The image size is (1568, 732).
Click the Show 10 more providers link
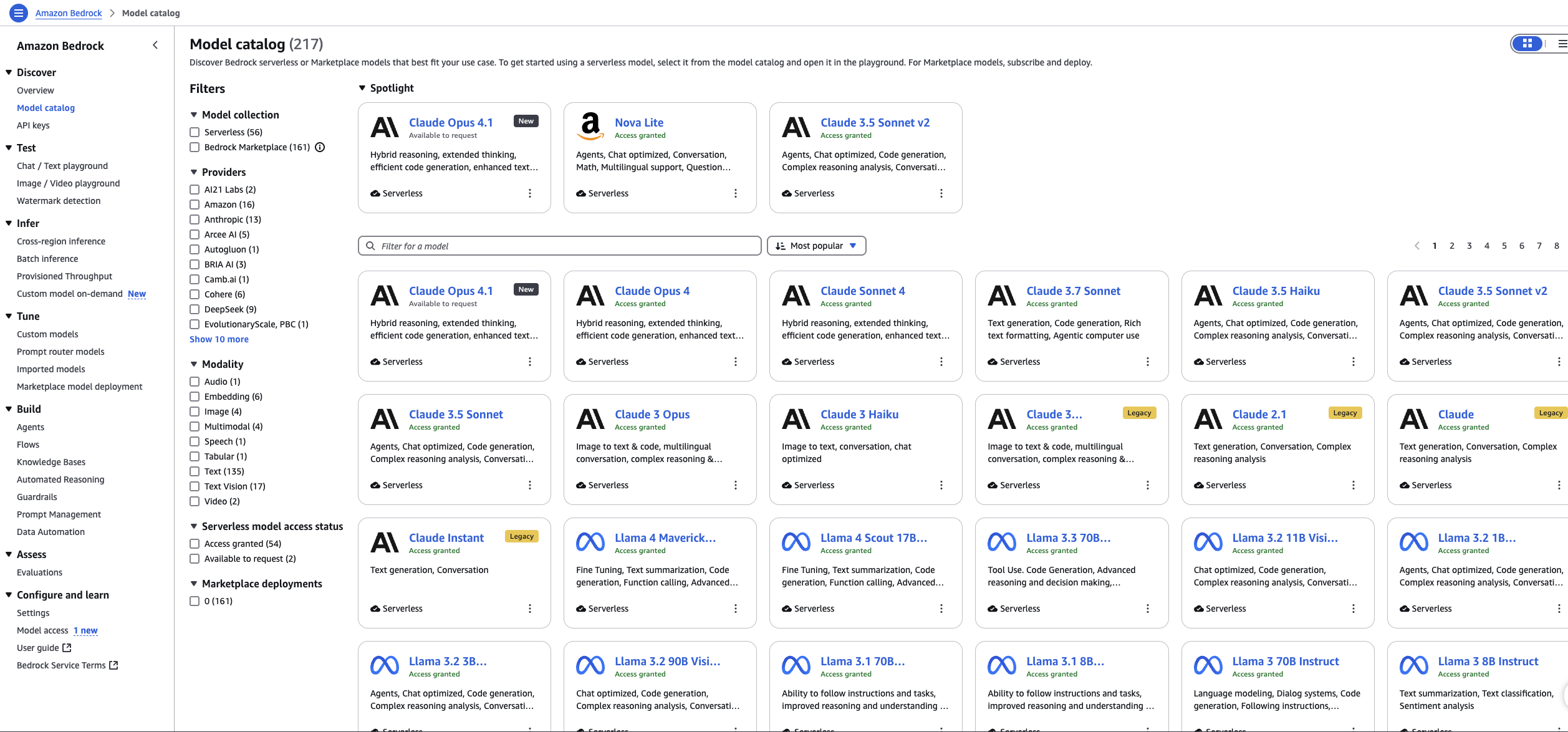click(x=219, y=339)
